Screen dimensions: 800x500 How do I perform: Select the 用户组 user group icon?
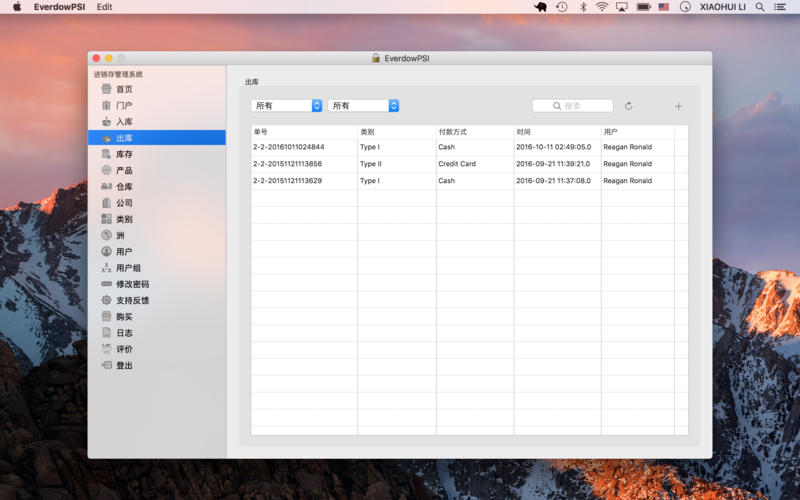tap(106, 268)
